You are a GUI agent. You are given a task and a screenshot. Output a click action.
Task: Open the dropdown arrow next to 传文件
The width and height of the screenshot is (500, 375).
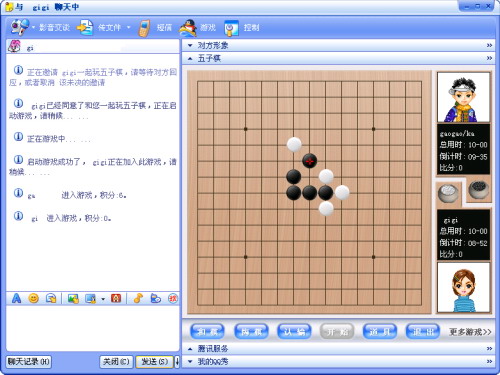(x=128, y=27)
